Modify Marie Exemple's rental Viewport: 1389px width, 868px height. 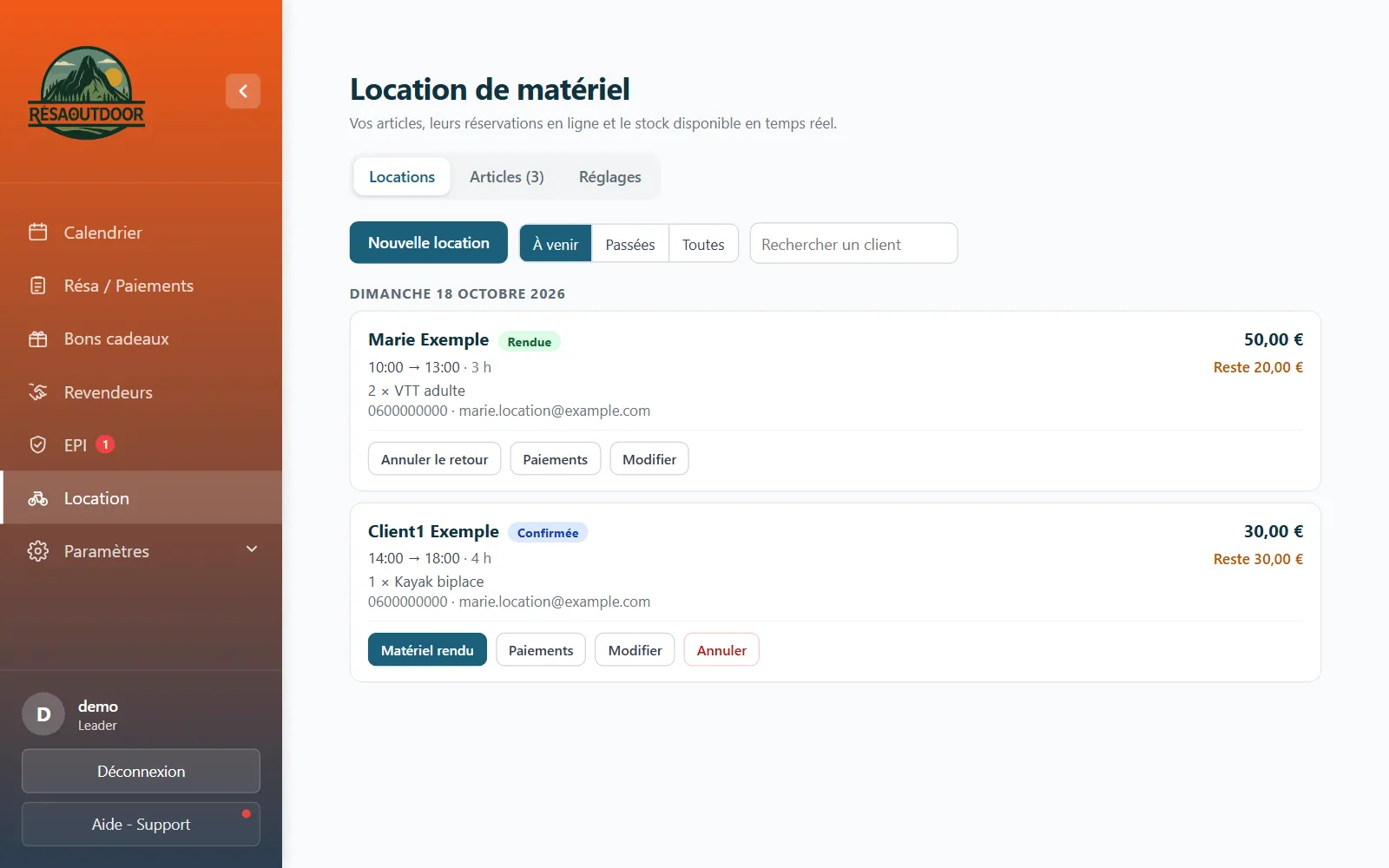[x=649, y=459]
